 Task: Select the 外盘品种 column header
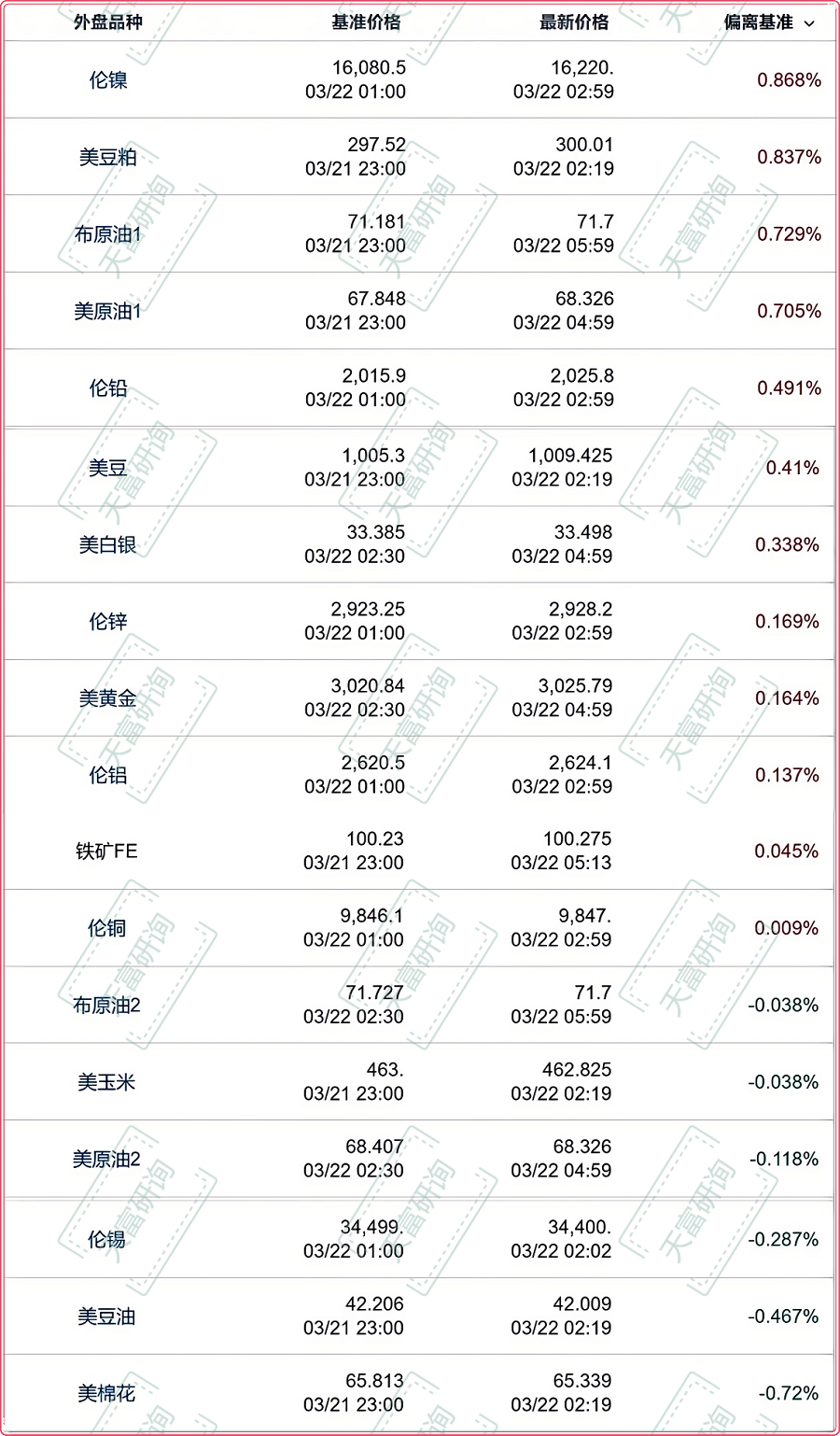coord(108,22)
